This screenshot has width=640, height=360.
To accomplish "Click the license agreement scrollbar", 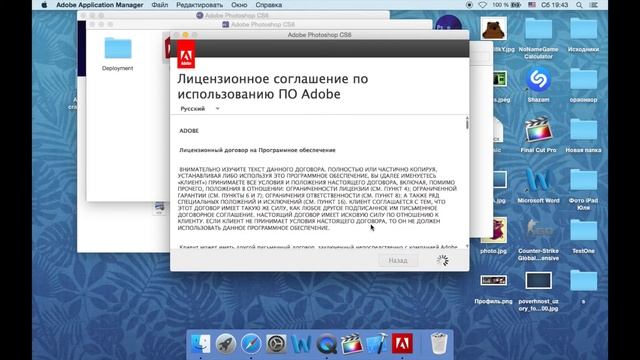I will click(467, 123).
